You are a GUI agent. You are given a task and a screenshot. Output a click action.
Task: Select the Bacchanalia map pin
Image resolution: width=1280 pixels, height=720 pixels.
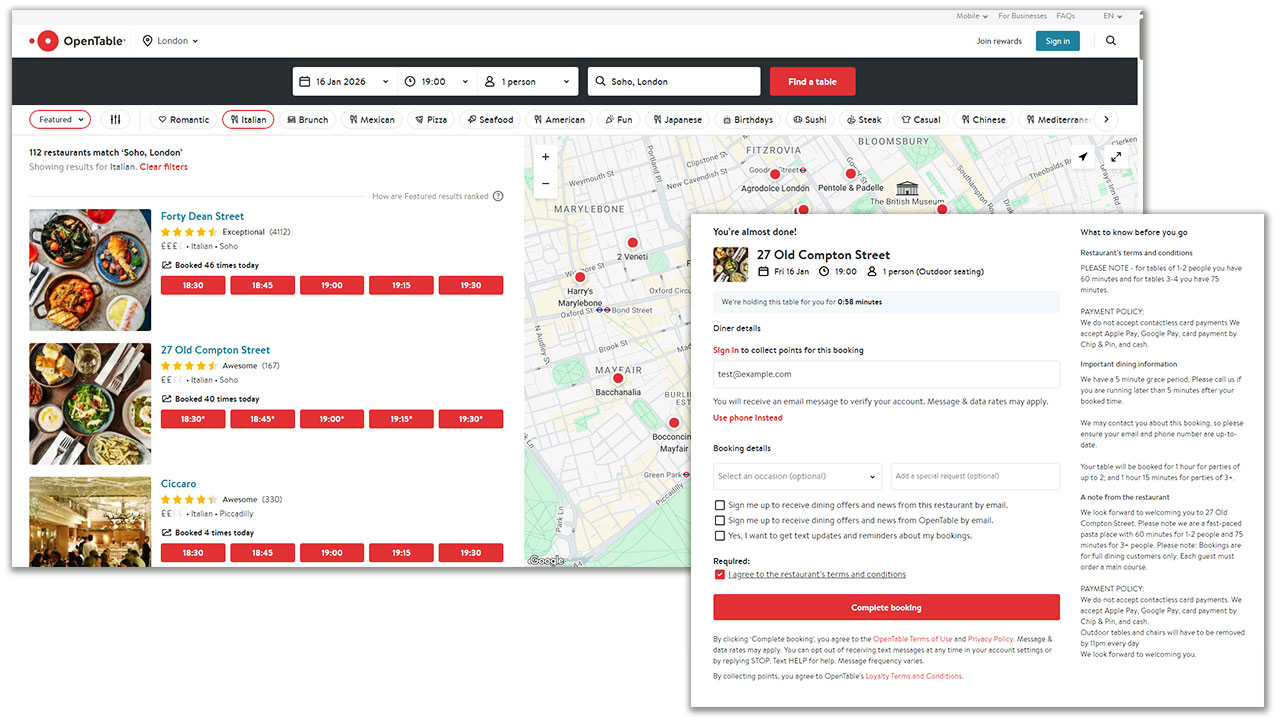tap(618, 378)
